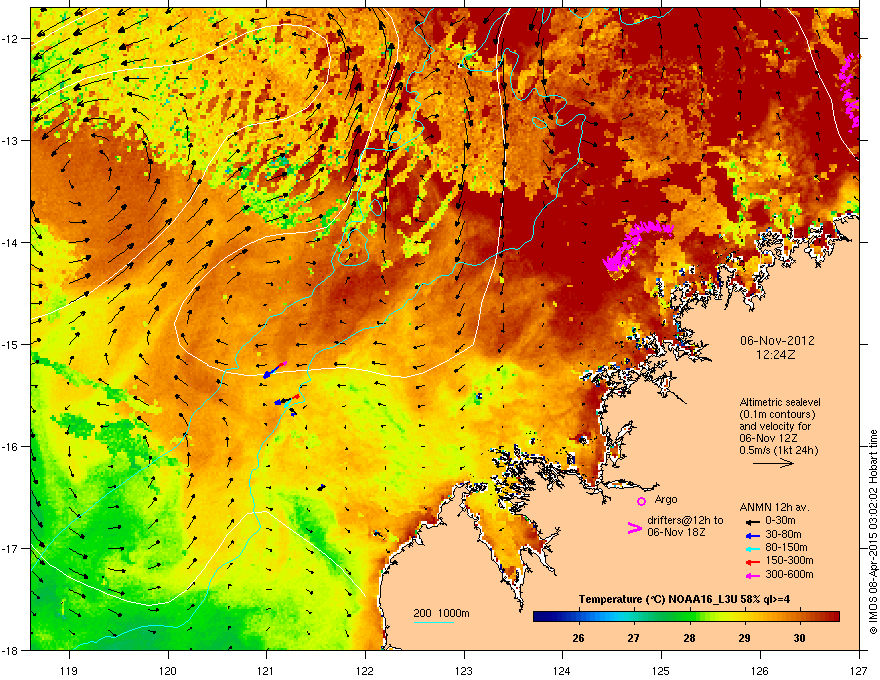
Task: Click the magenta drifters chevron symbol in legend
Action: 634,528
